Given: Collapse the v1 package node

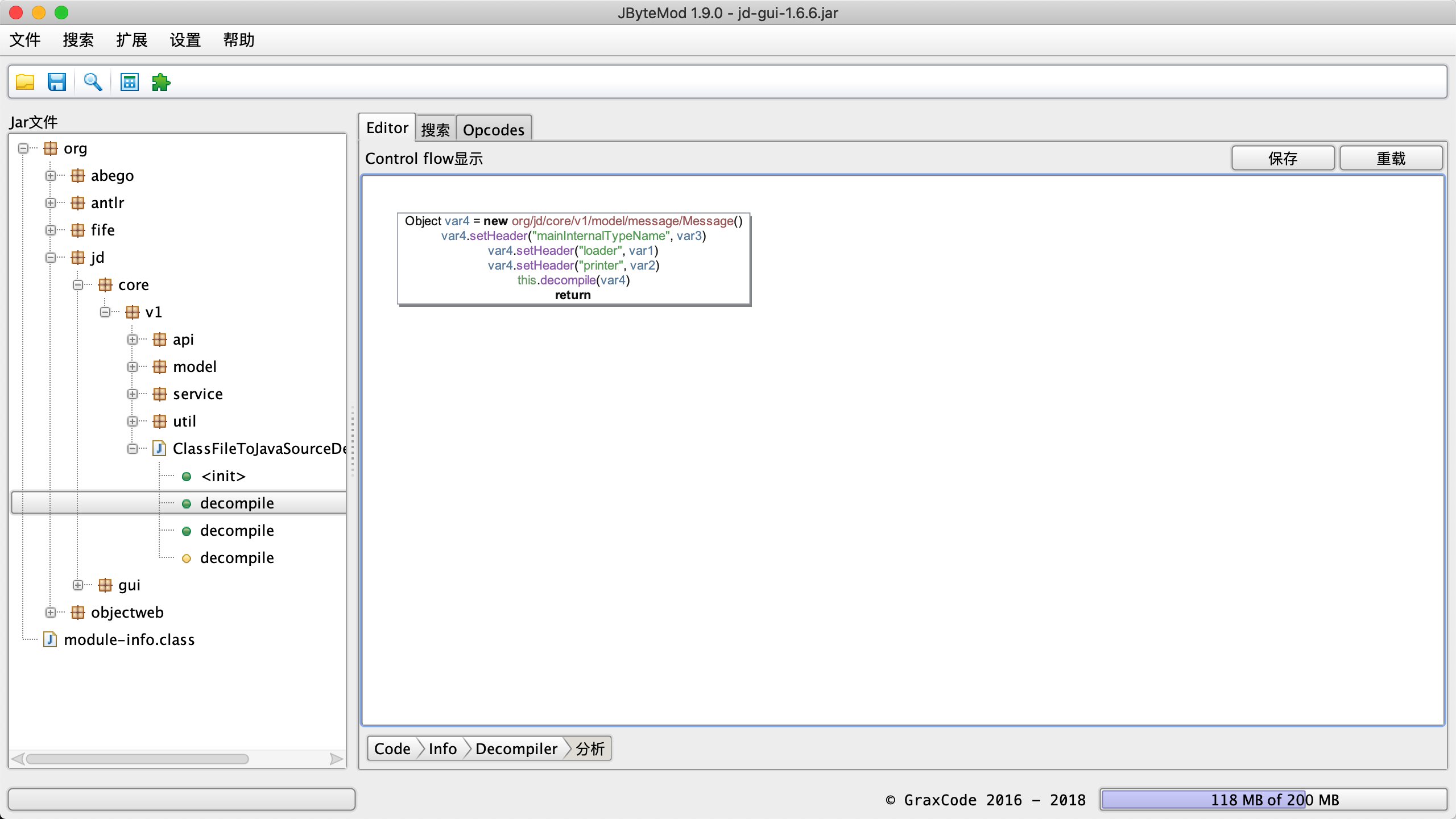Looking at the screenshot, I should [106, 312].
